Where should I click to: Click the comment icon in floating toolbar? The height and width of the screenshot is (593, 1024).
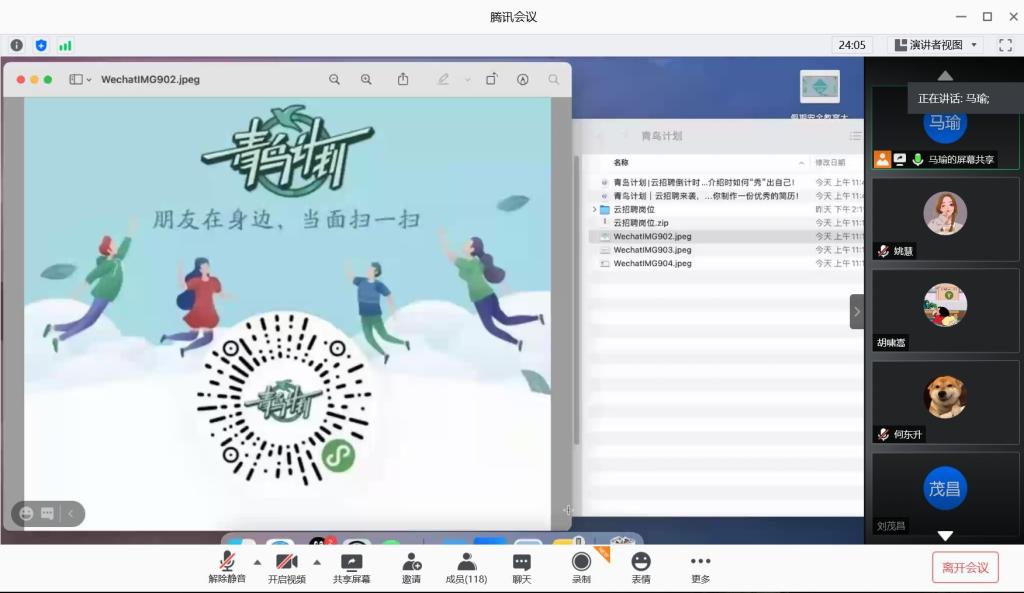tap(47, 513)
